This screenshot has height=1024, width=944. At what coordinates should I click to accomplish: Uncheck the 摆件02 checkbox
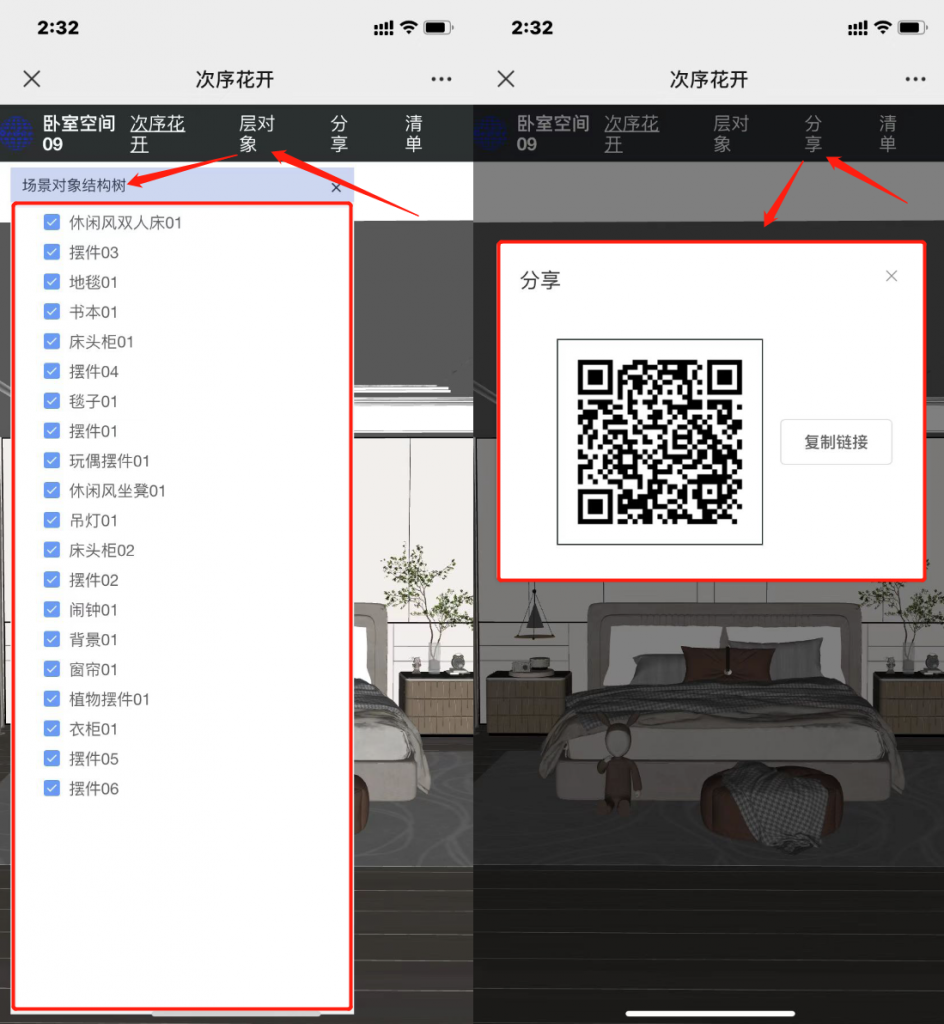[52, 580]
